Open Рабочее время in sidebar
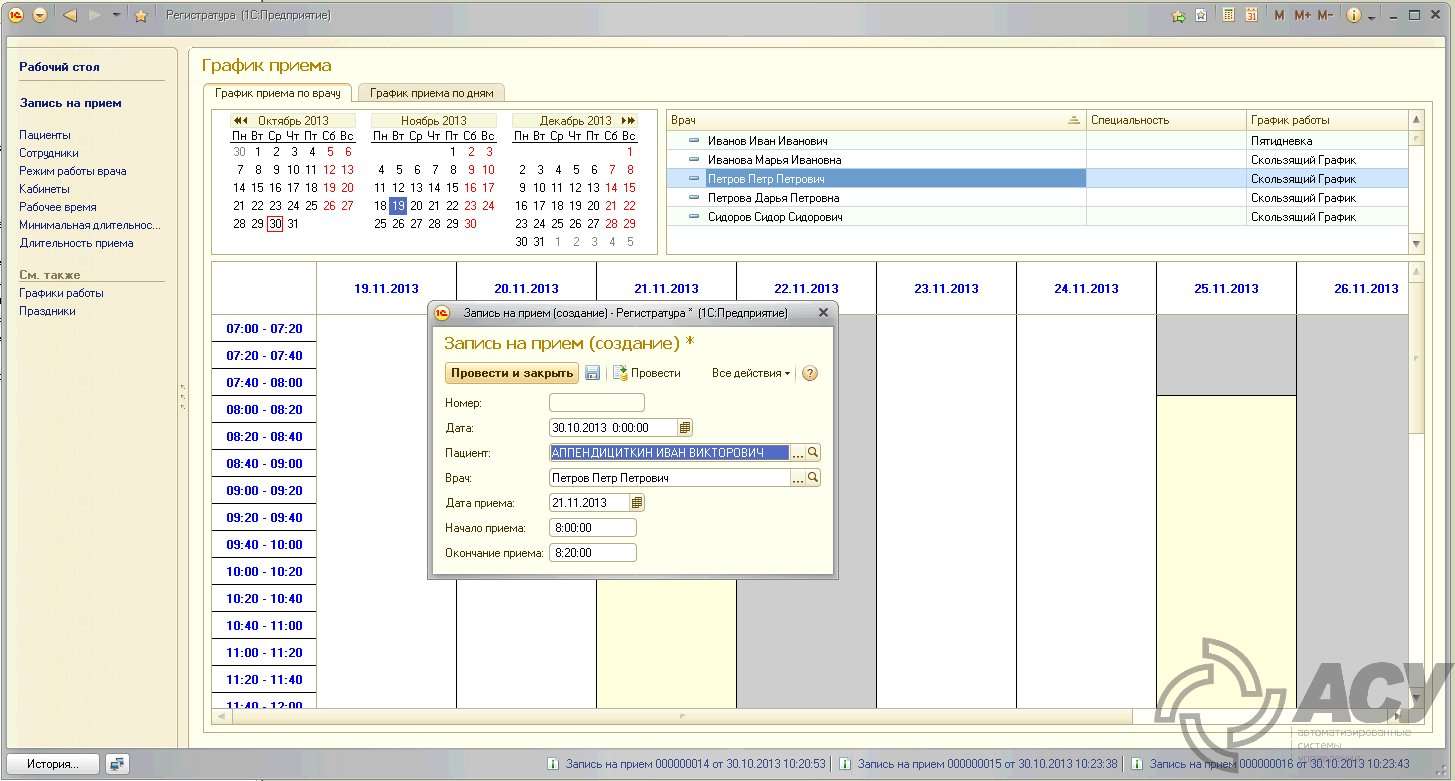 (58, 207)
